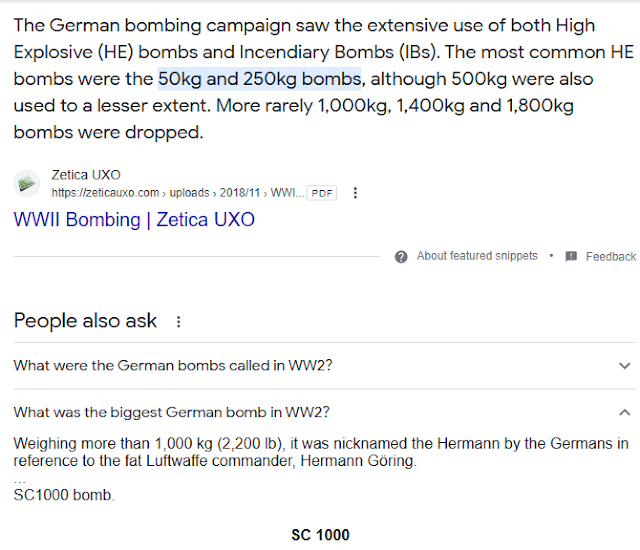Open the People also ask options dots
Screen dimensions: 640x550
coord(179,321)
